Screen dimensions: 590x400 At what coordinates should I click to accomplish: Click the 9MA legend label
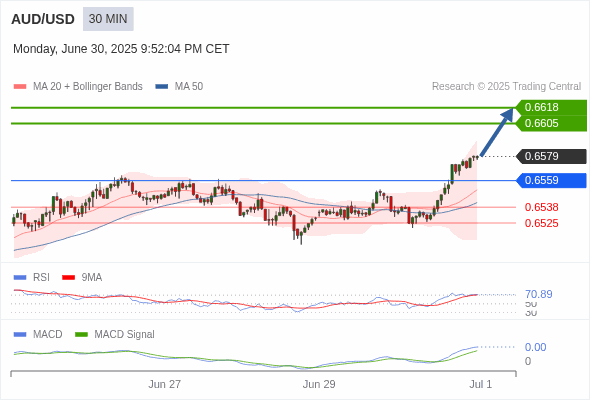click(x=92, y=278)
